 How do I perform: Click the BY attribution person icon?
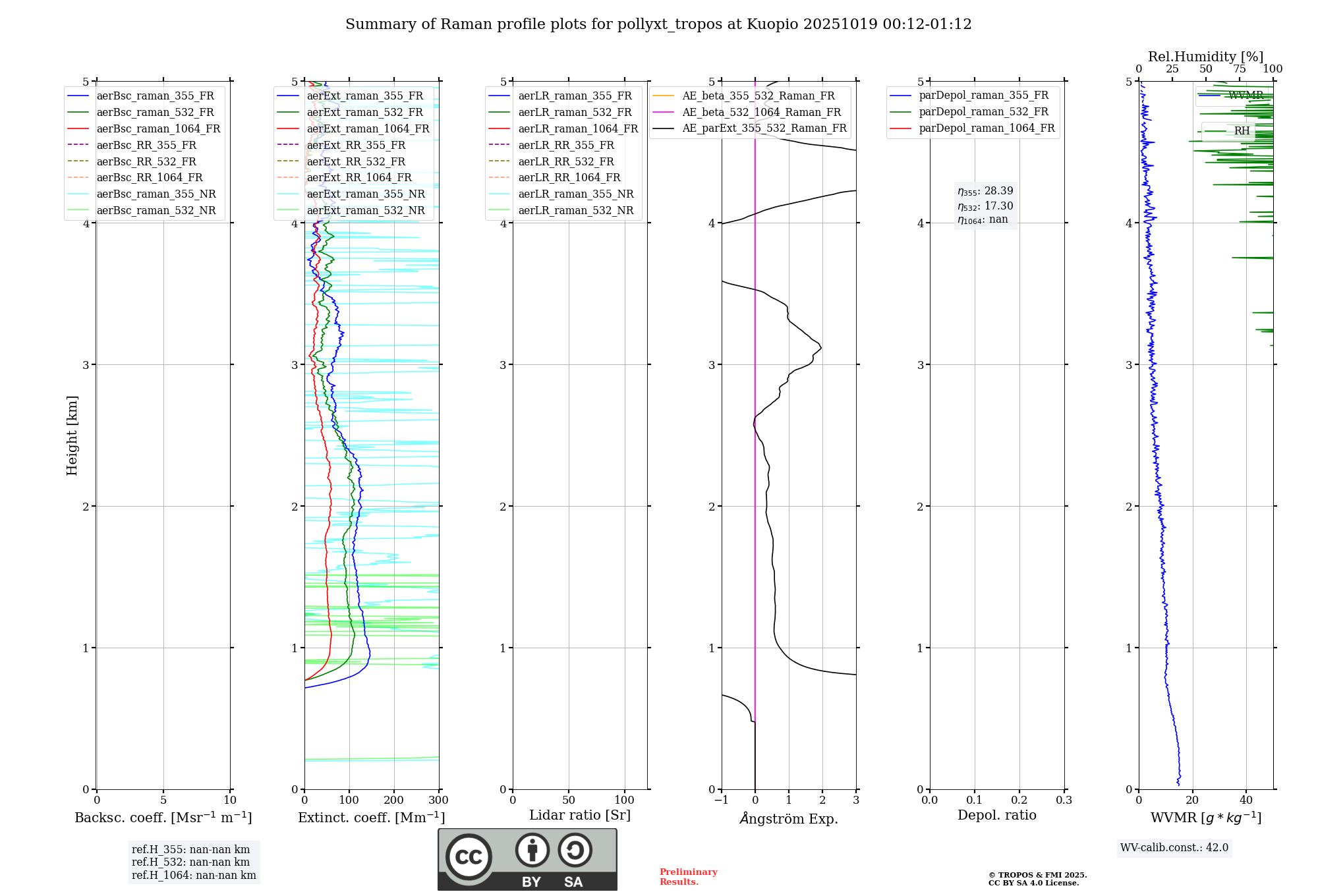[532, 850]
